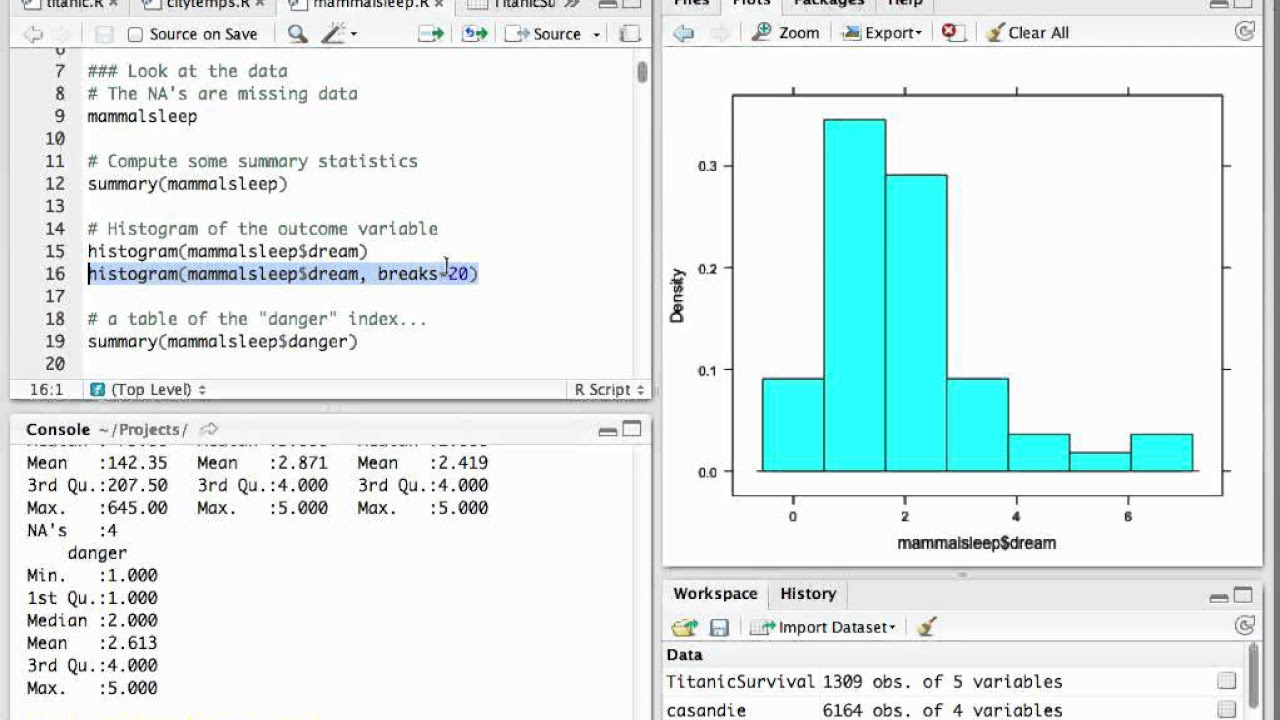Image resolution: width=1280 pixels, height=720 pixels.
Task: Refresh the workspace list
Action: [1245, 626]
